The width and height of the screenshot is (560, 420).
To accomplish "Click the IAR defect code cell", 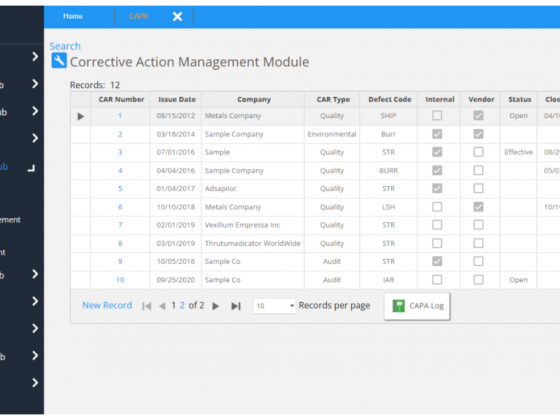I will 389,280.
